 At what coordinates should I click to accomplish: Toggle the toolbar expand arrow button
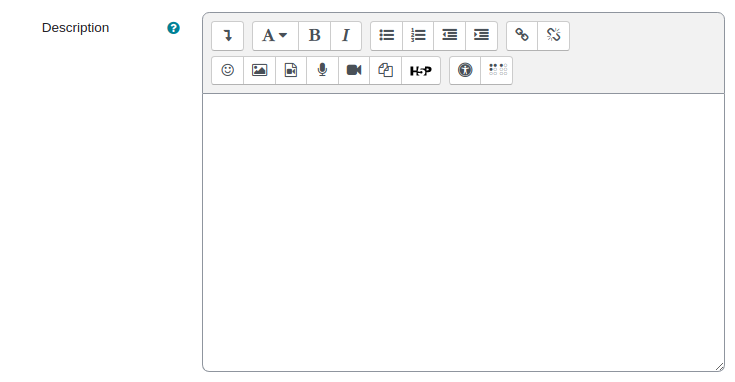[227, 36]
